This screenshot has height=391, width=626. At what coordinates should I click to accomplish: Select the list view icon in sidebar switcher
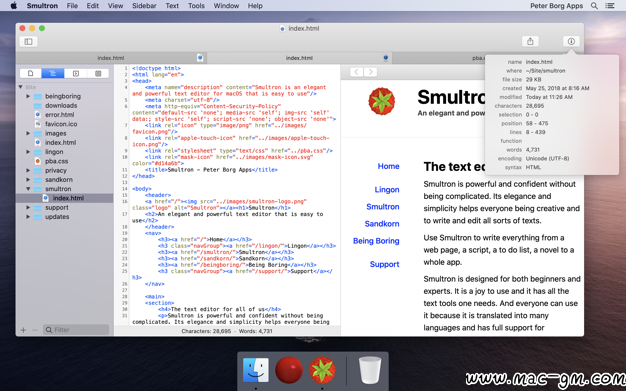[x=98, y=73]
